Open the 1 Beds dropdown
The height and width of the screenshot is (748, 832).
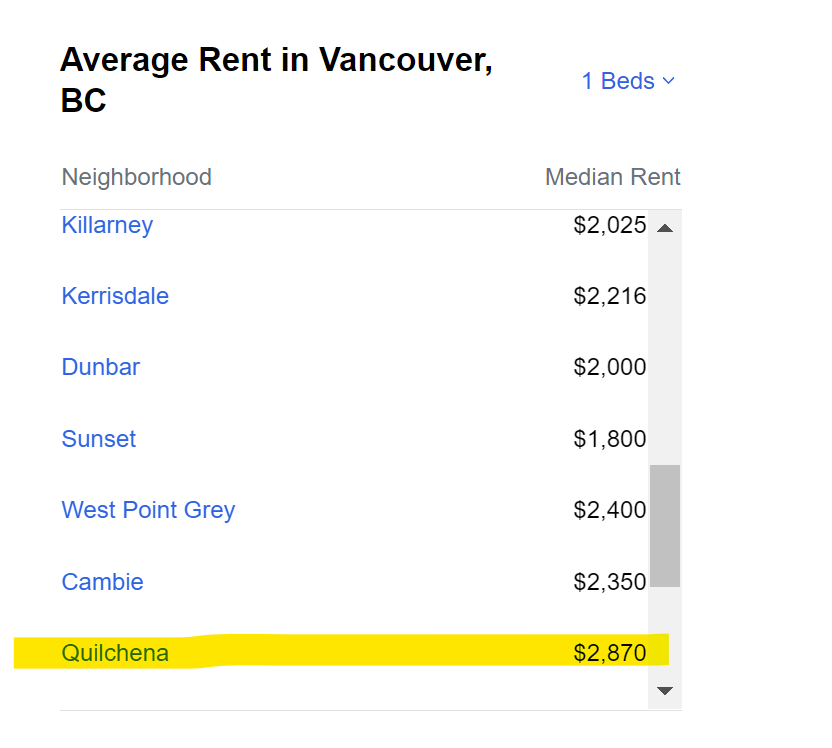[628, 81]
